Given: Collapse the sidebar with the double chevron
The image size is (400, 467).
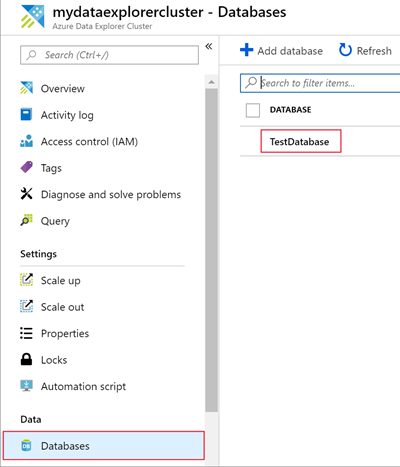Looking at the screenshot, I should pos(209,46).
